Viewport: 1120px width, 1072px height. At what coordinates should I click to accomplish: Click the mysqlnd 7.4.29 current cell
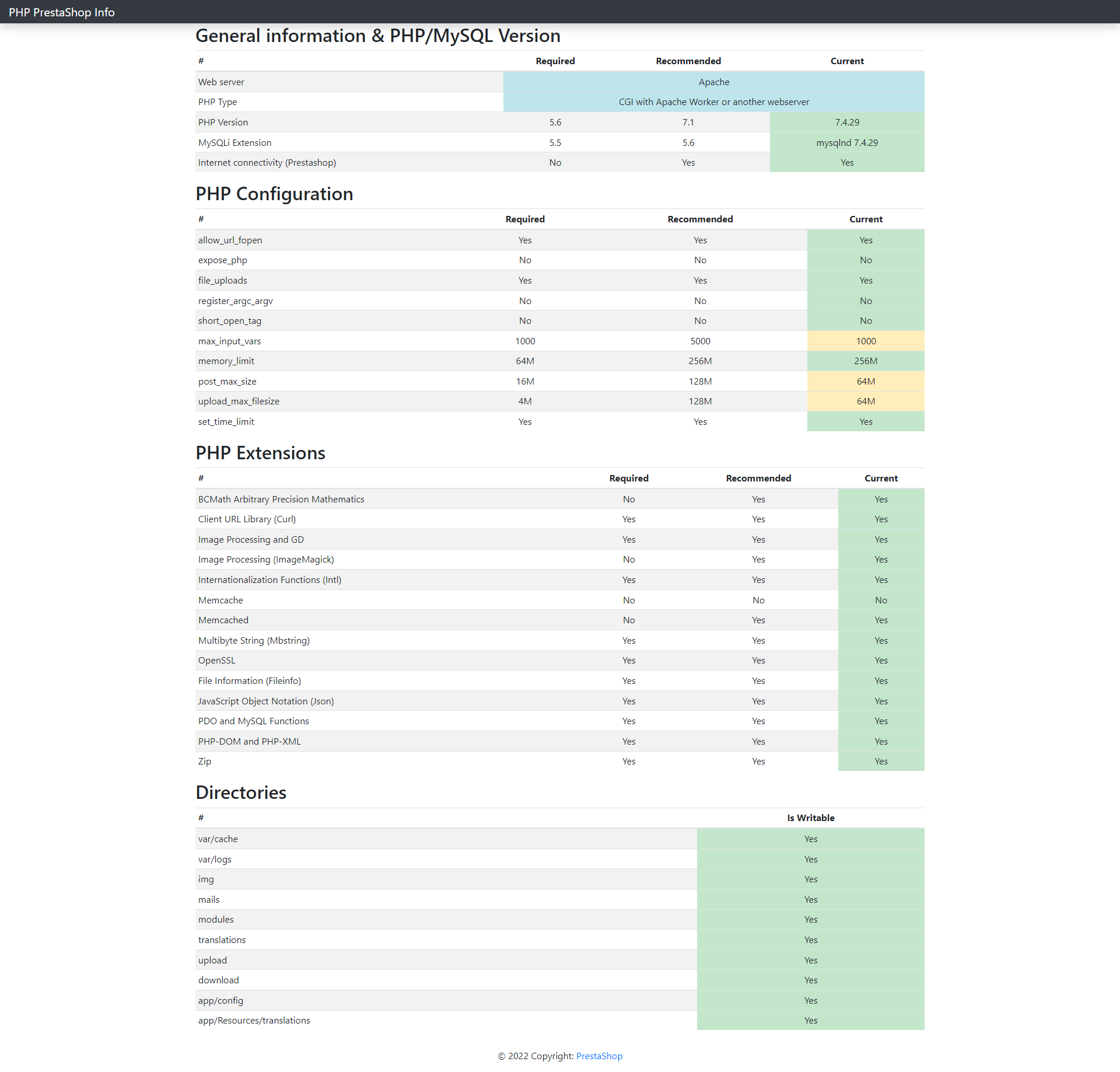point(847,142)
